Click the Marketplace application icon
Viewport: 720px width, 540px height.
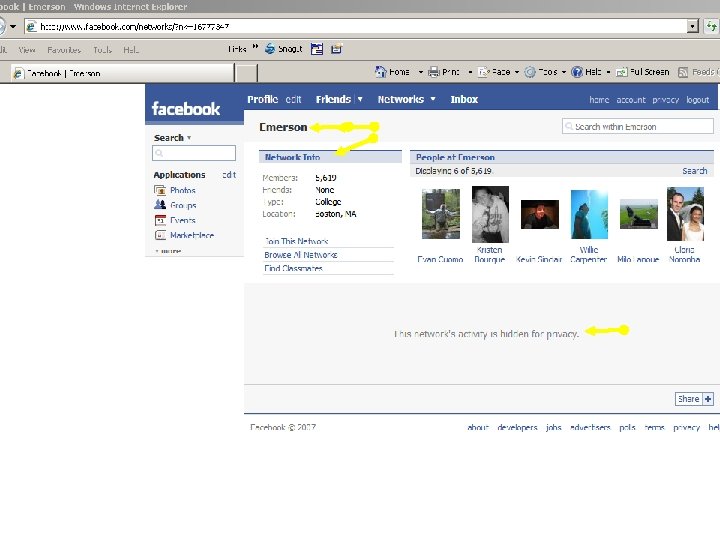(x=160, y=235)
